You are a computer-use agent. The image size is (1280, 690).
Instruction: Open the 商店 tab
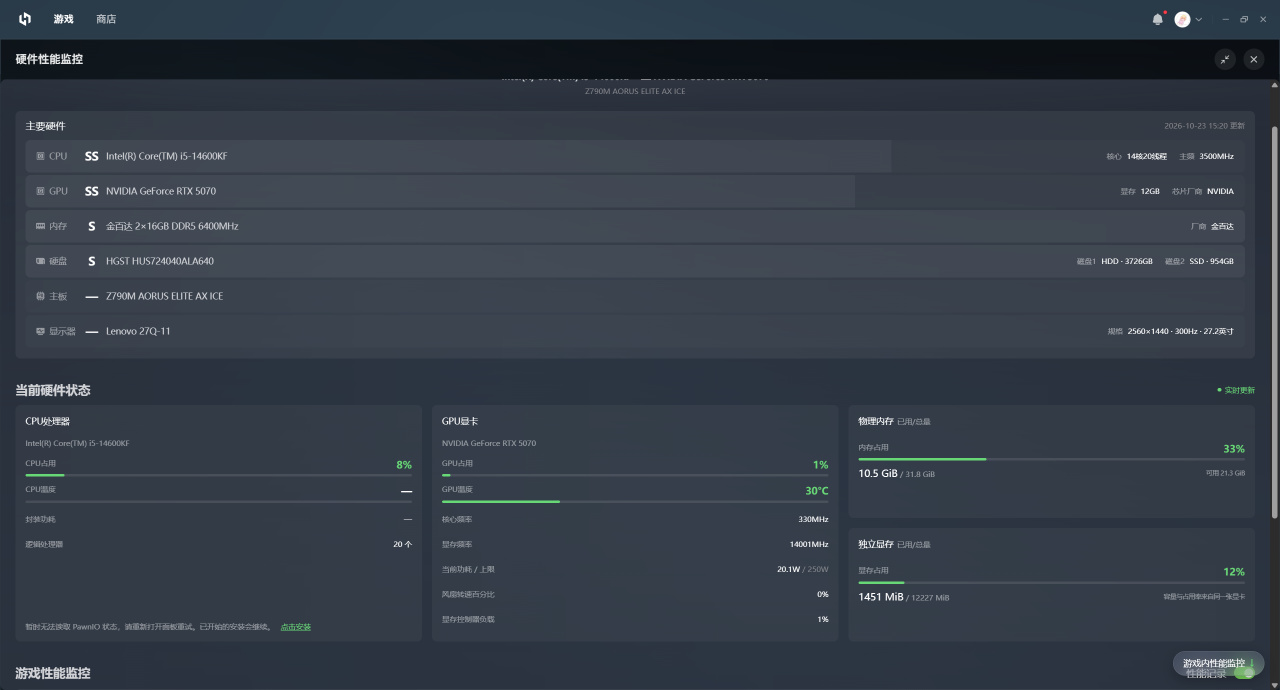click(106, 19)
